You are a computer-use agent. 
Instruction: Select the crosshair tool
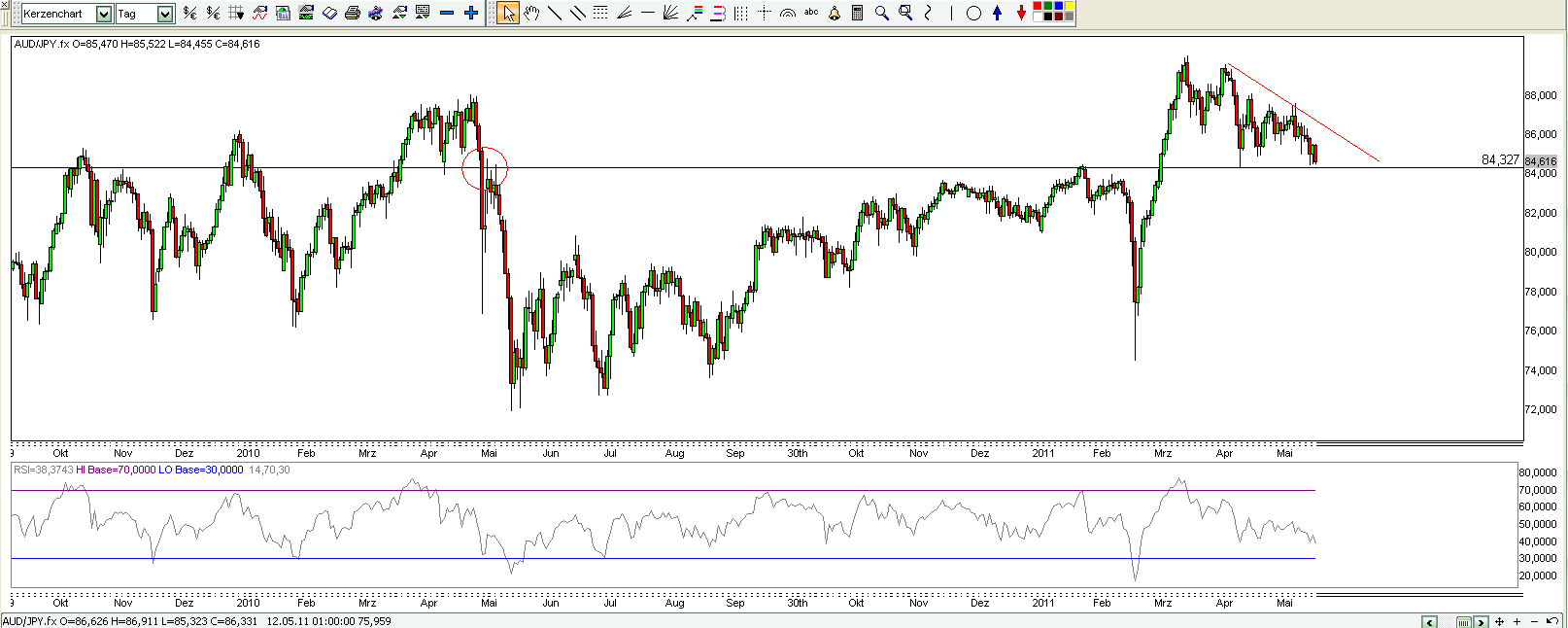coord(765,13)
